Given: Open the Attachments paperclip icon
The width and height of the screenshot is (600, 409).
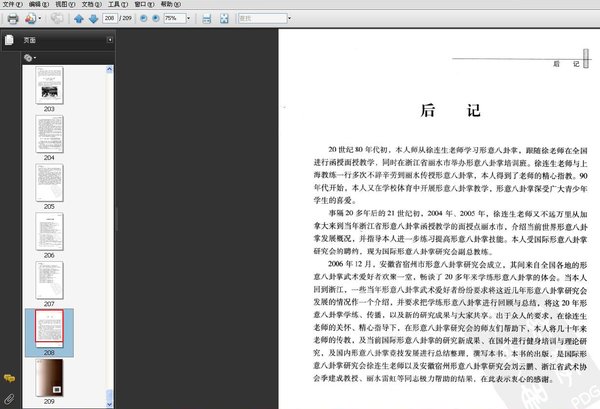Looking at the screenshot, I should coord(9,399).
